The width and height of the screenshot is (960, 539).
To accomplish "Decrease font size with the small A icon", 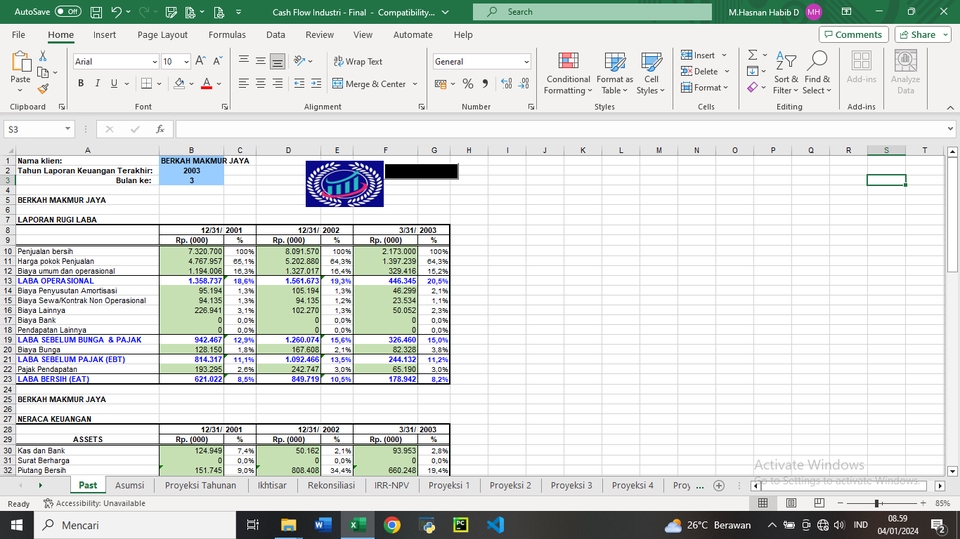I will click(218, 61).
